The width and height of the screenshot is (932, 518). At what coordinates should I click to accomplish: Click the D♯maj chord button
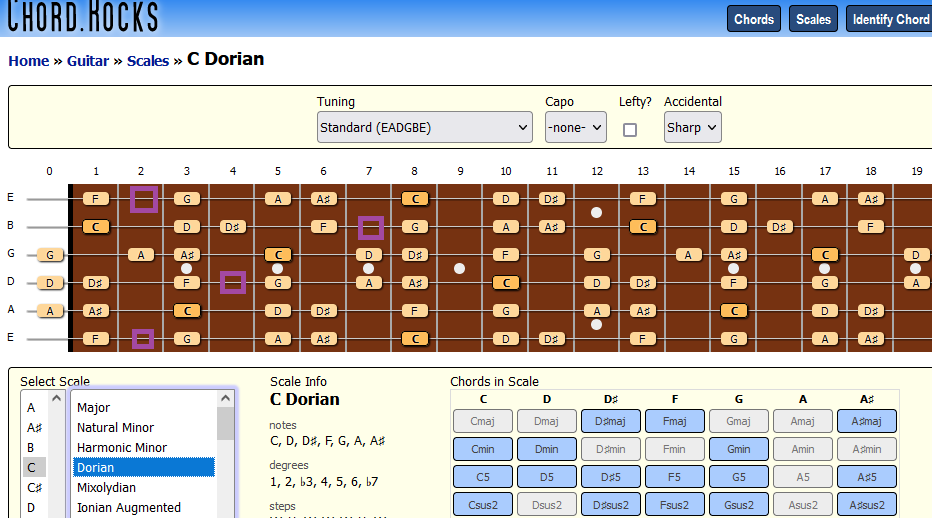(611, 421)
